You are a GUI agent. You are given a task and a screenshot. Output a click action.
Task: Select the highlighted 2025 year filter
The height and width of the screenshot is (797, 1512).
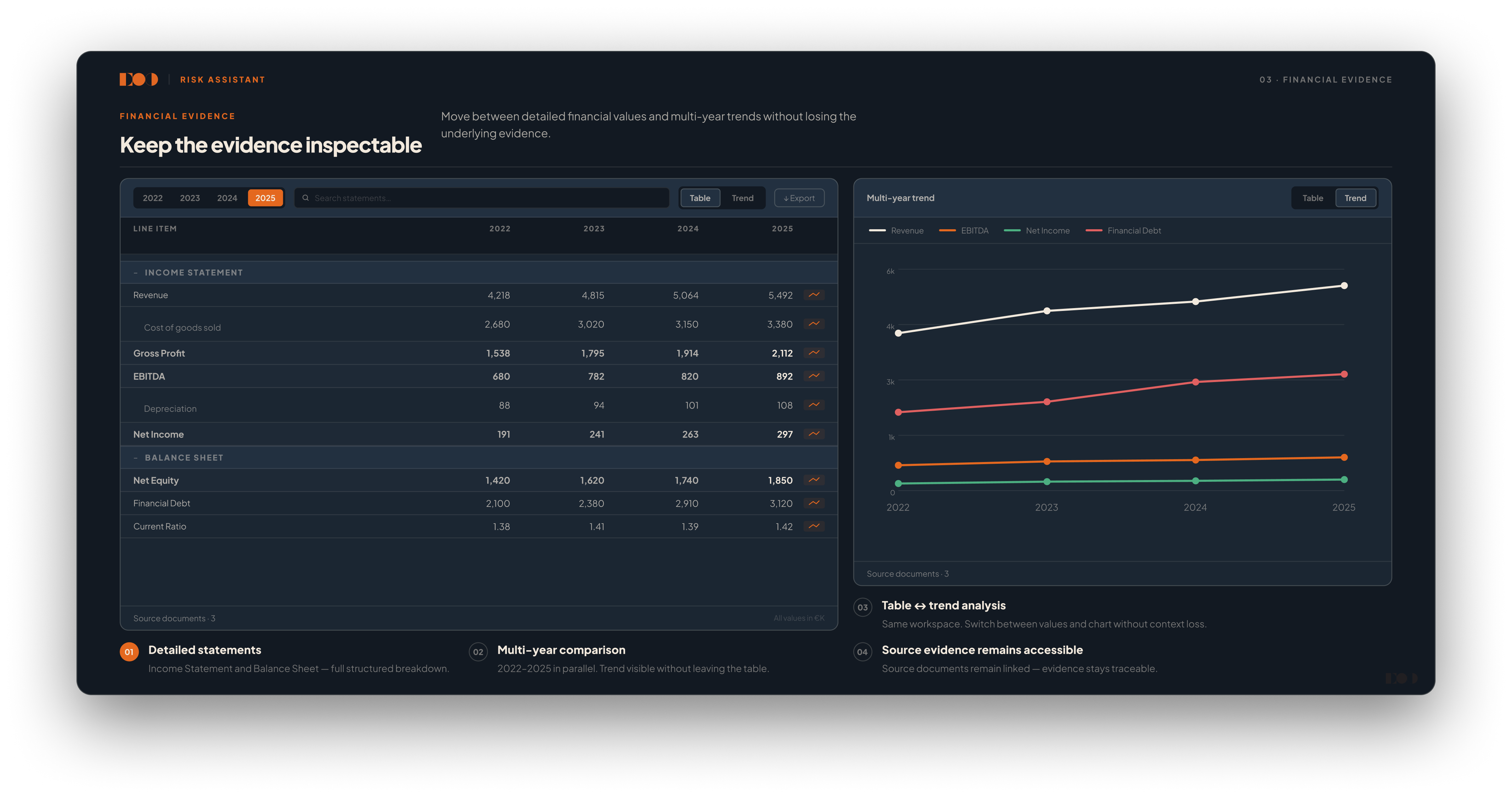tap(265, 198)
